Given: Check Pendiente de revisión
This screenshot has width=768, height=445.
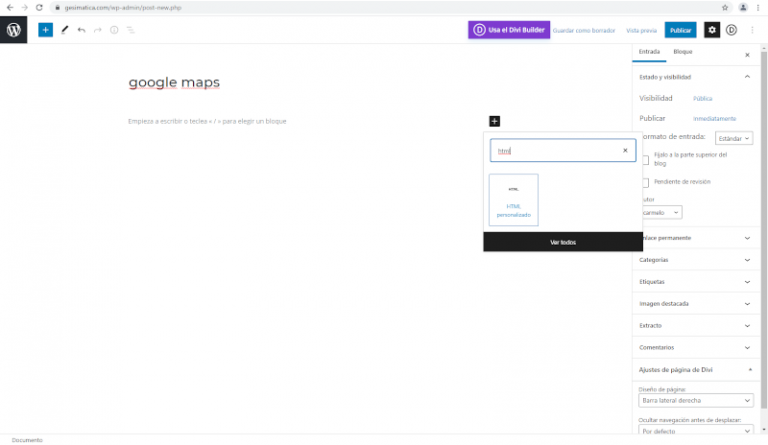Looking at the screenshot, I should tap(646, 183).
